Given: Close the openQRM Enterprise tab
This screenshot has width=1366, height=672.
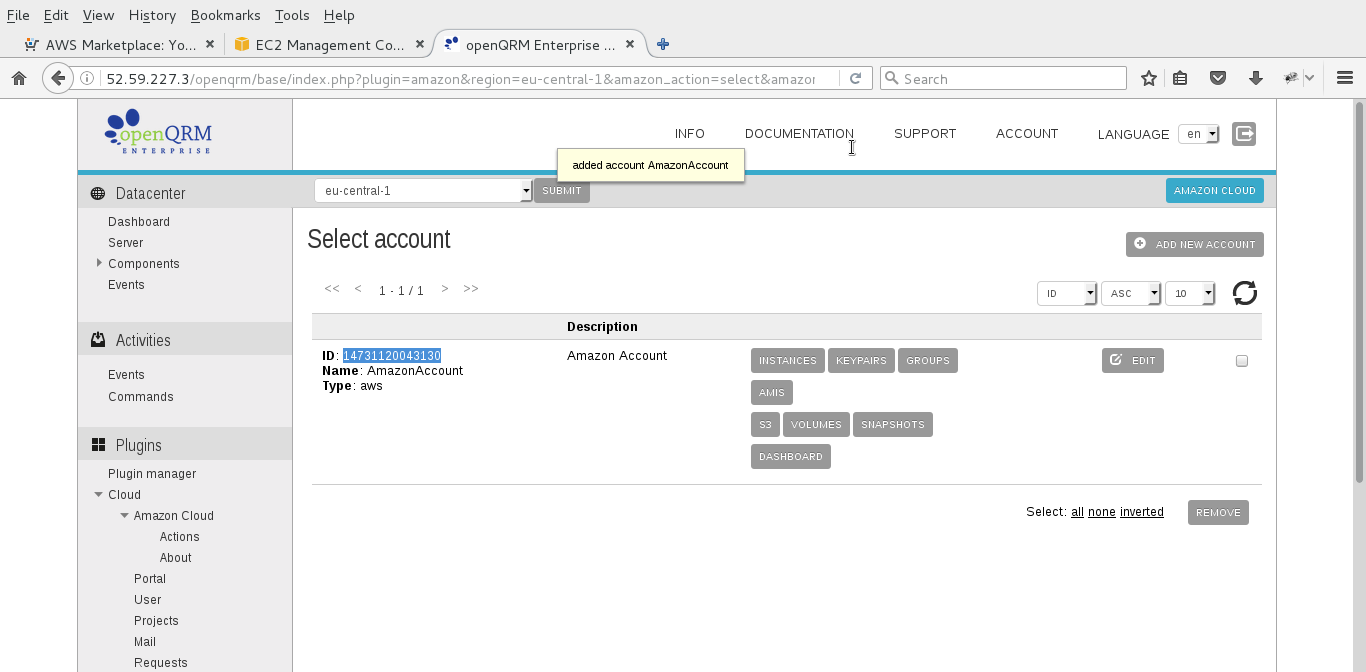Looking at the screenshot, I should pyautogui.click(x=630, y=44).
